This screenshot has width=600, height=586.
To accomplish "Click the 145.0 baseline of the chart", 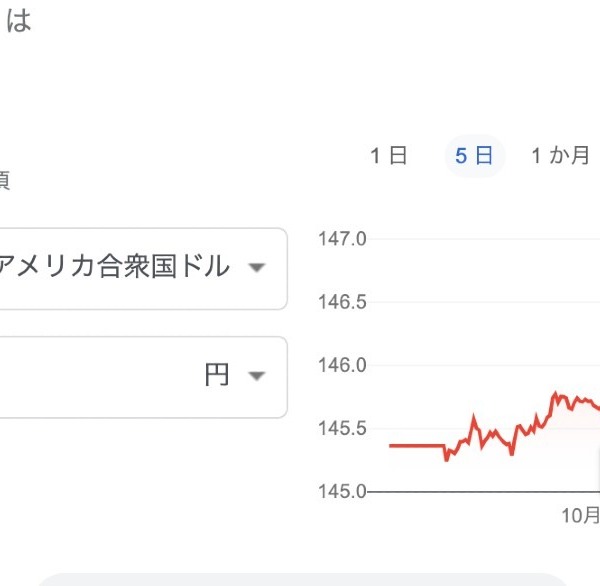I will tap(483, 491).
